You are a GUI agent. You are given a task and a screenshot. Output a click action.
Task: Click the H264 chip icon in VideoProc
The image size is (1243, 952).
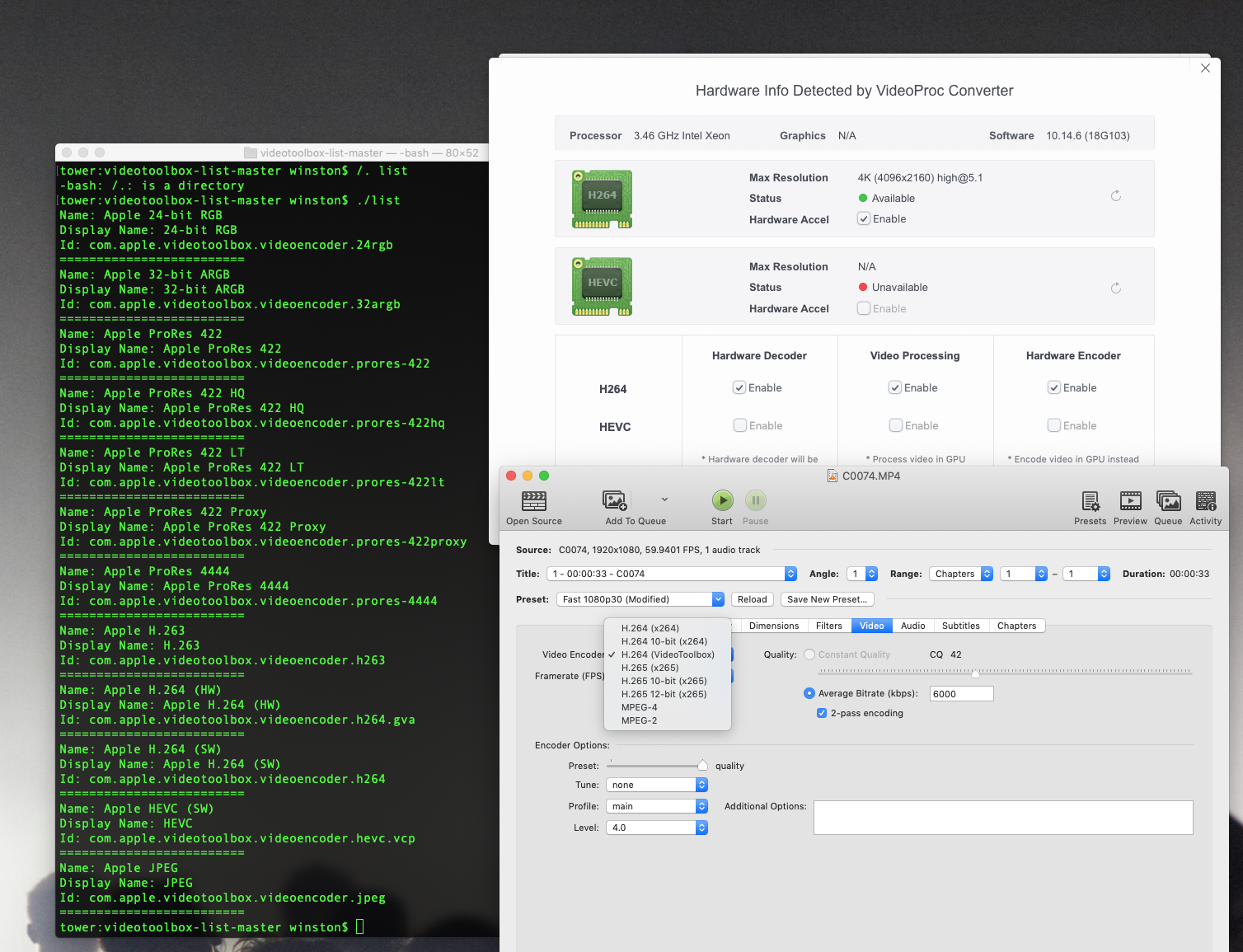(603, 199)
